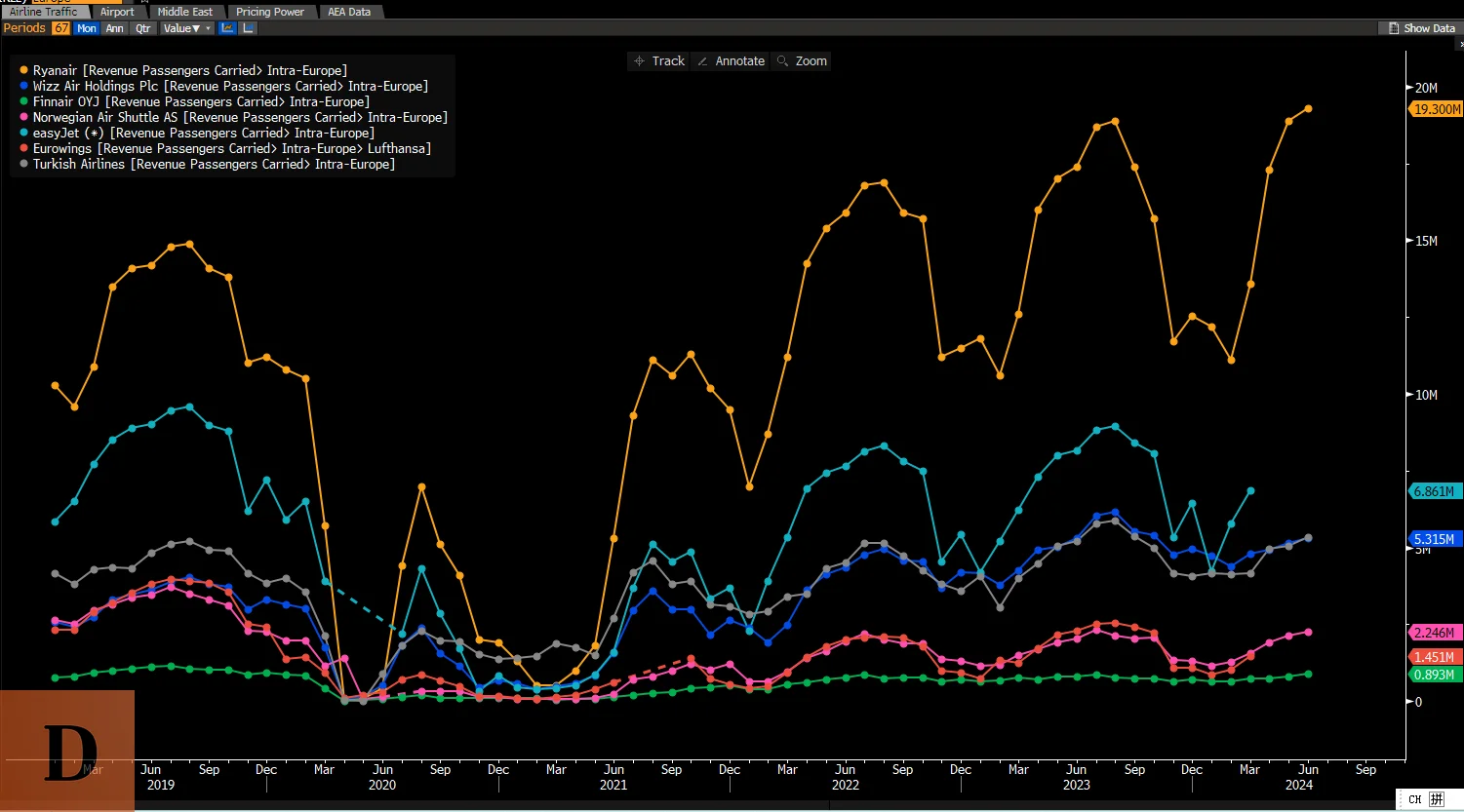Switch to bar chart view icon

[x=248, y=28]
